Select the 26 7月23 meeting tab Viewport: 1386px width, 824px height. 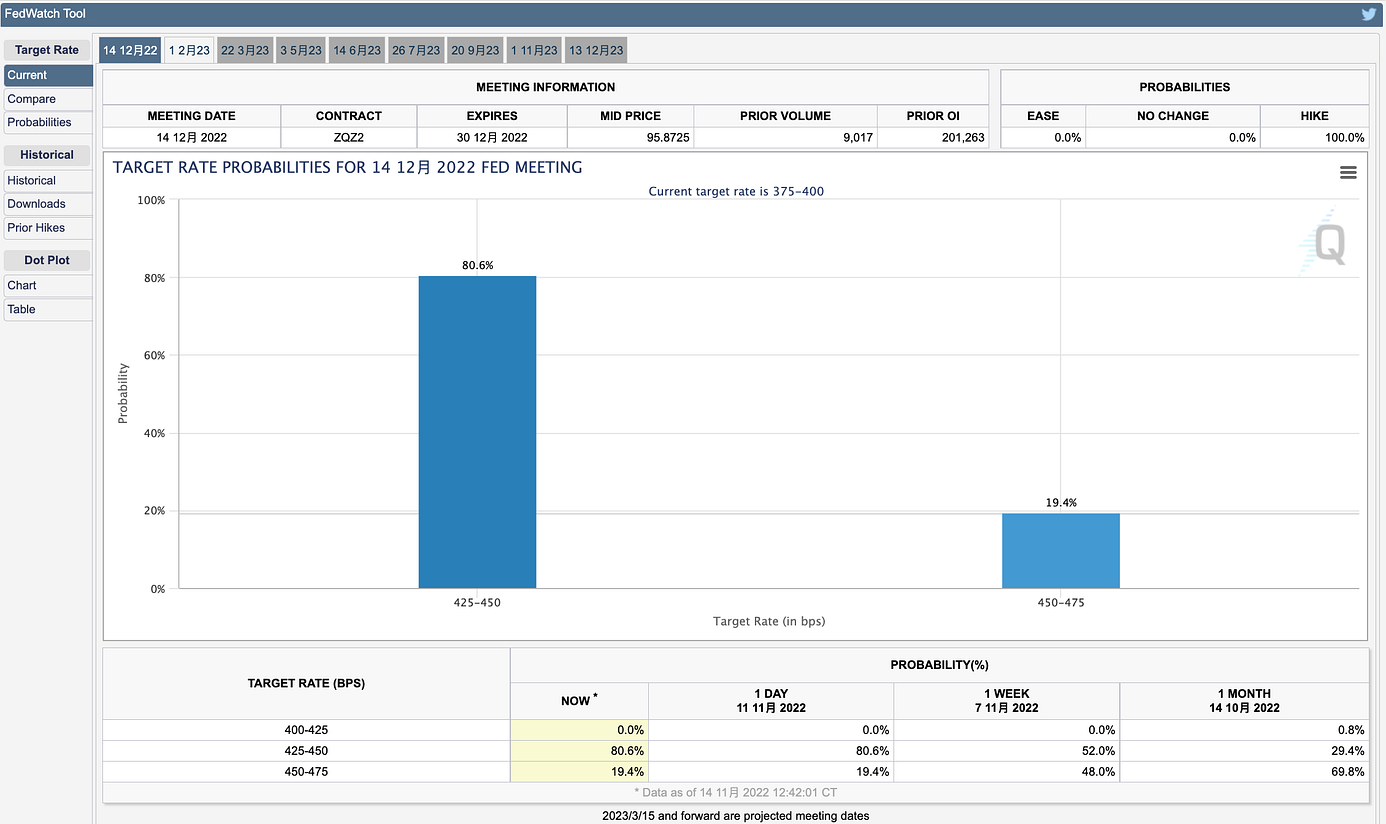[416, 50]
